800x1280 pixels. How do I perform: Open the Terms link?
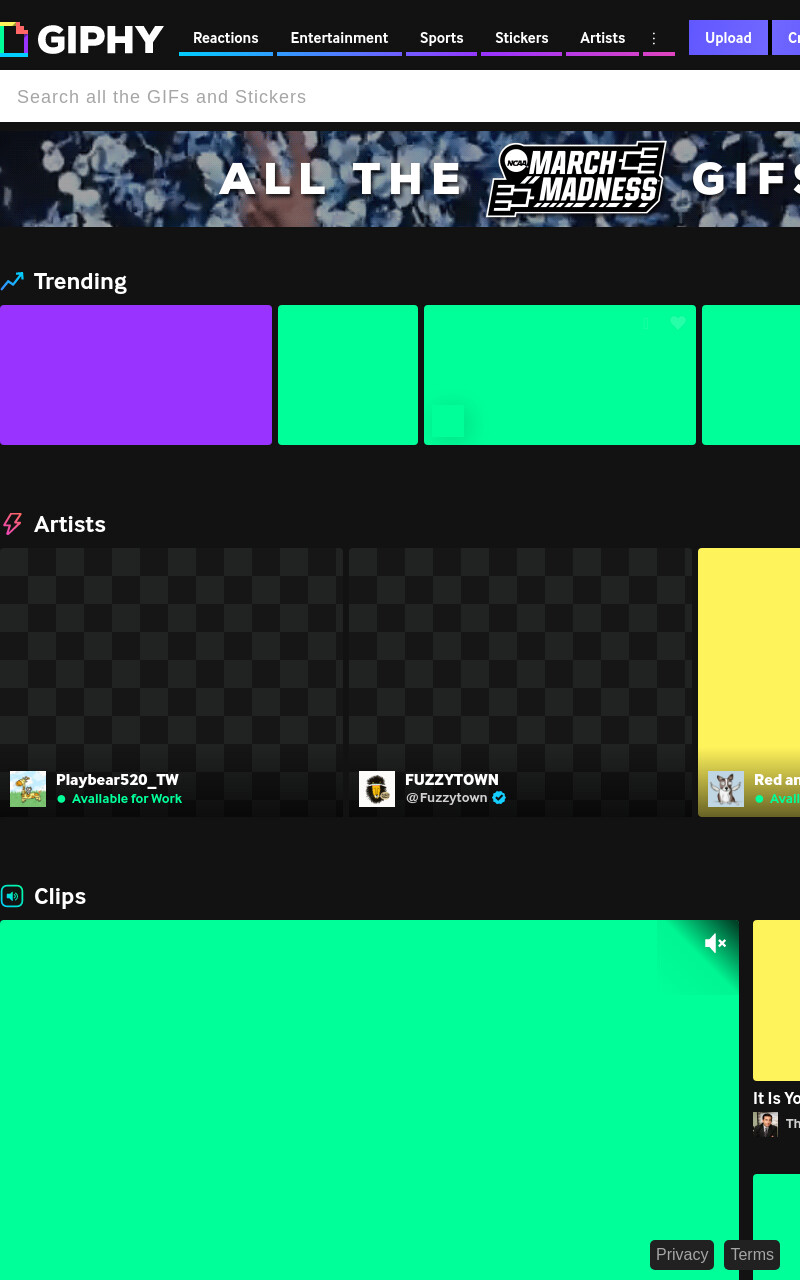(752, 1255)
